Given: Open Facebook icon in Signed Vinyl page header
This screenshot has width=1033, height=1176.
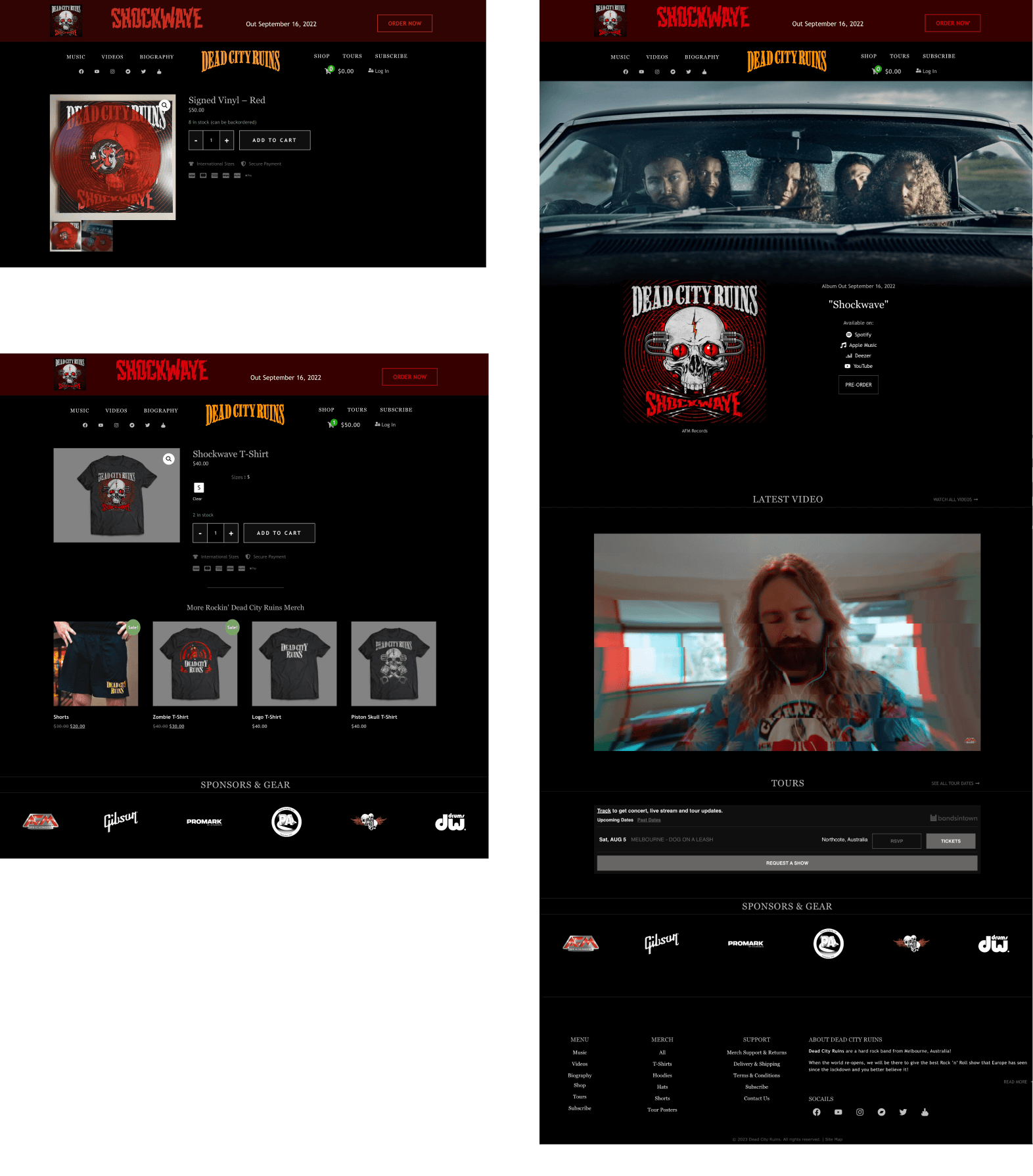Looking at the screenshot, I should (x=81, y=72).
